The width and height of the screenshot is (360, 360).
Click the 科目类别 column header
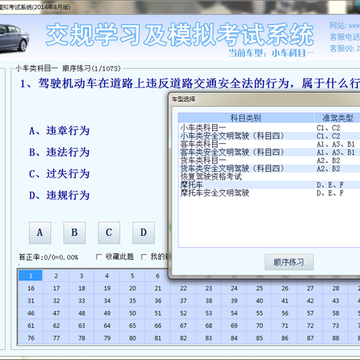[246, 118]
